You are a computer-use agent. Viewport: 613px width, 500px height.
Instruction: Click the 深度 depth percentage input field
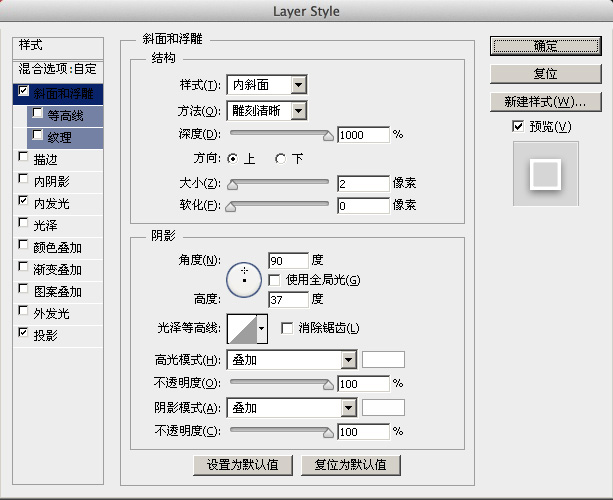[363, 135]
